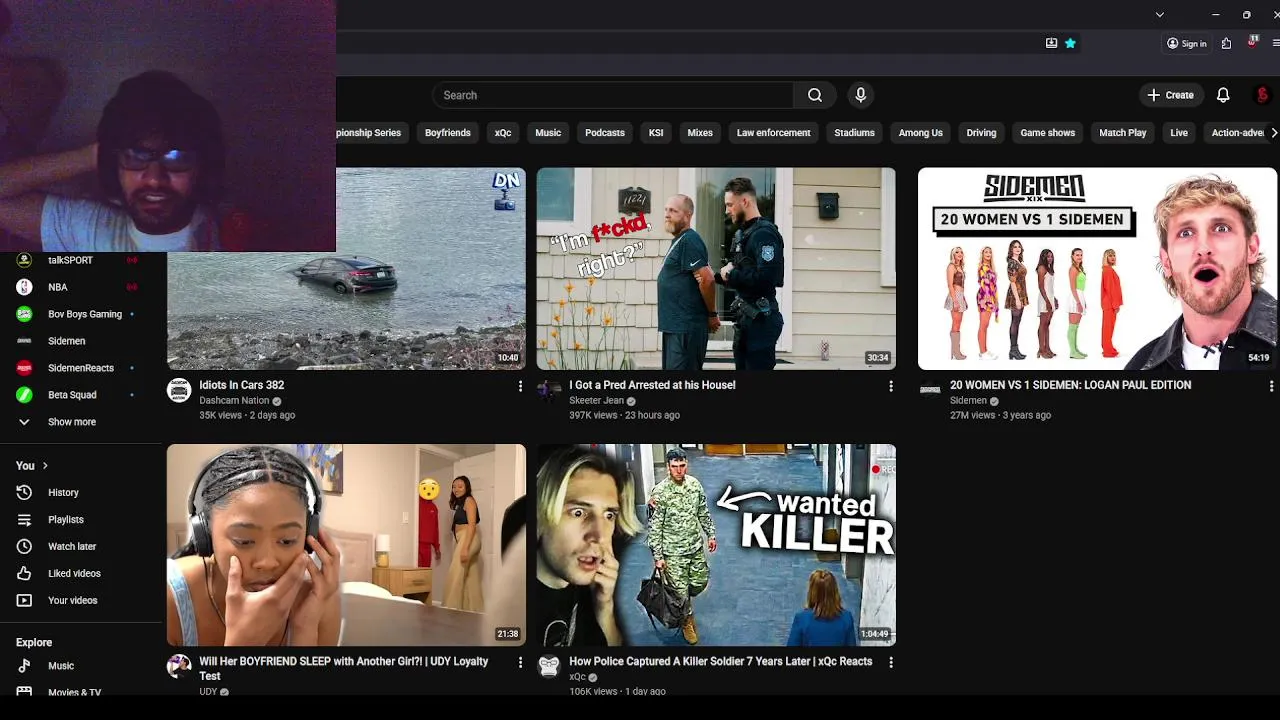The width and height of the screenshot is (1280, 720).
Task: Click install app icon in address bar
Action: 1051,43
